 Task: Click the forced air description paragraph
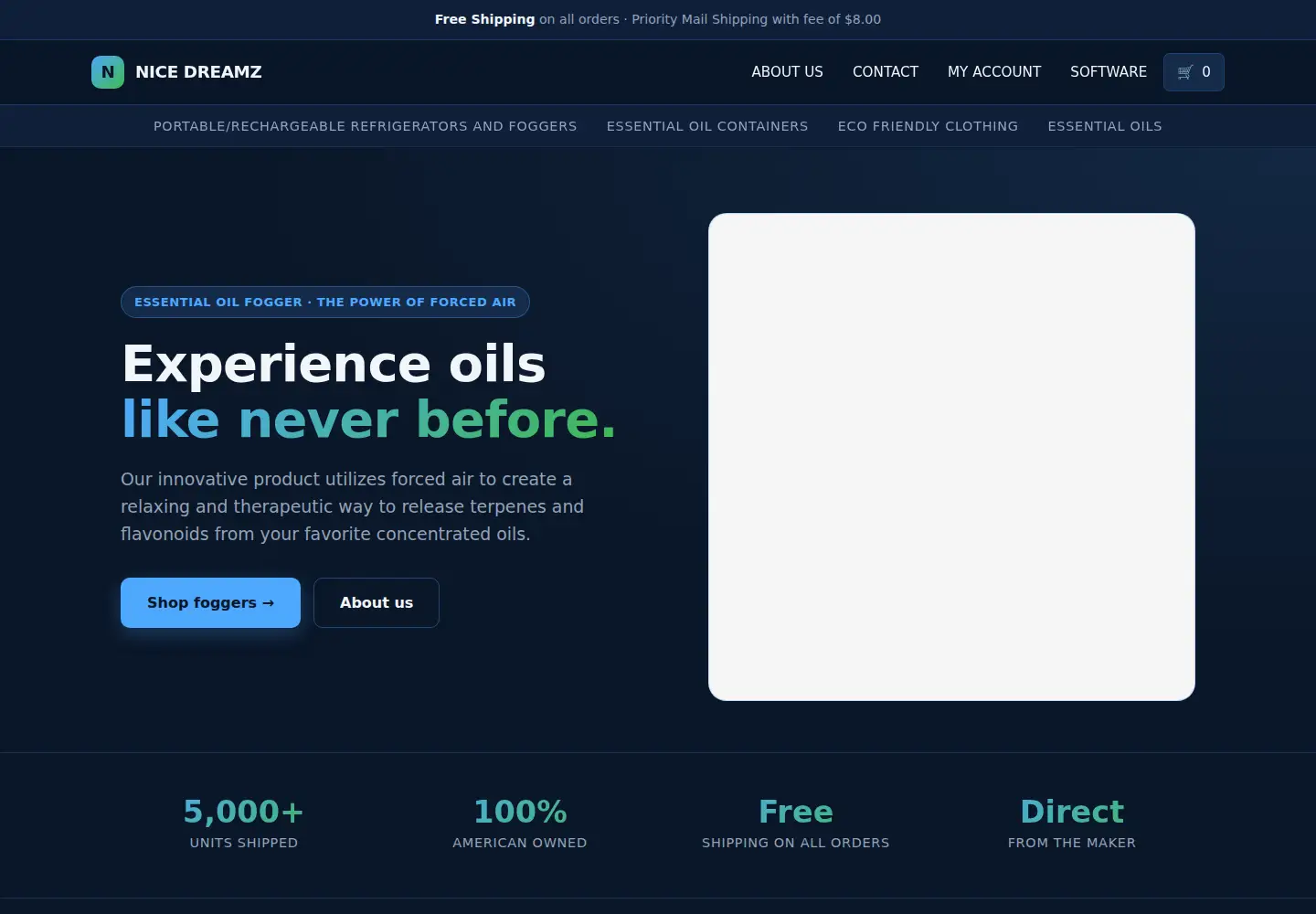point(352,506)
